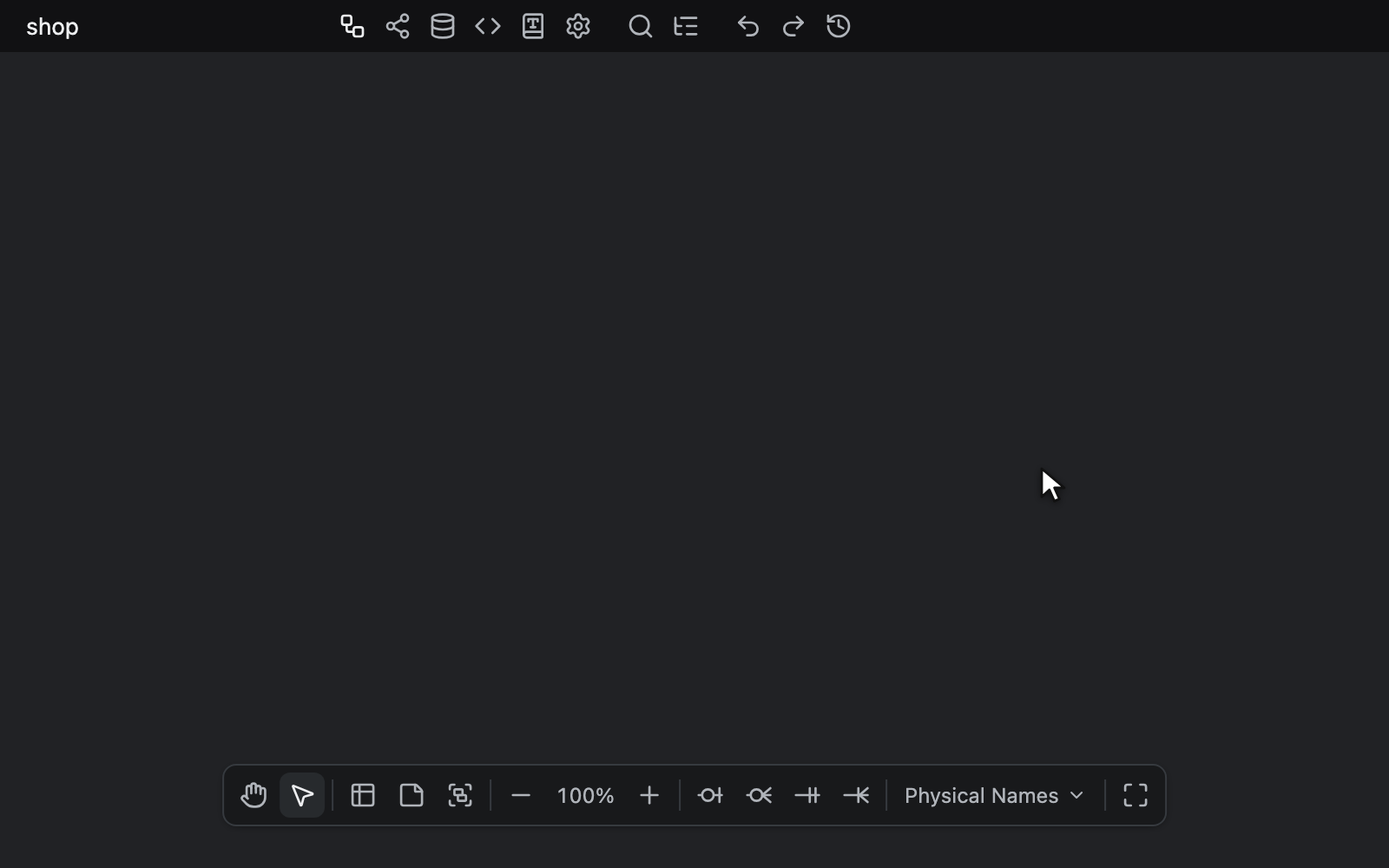Open the code brackets view icon
Screen dimensions: 1389x868
tap(488, 27)
